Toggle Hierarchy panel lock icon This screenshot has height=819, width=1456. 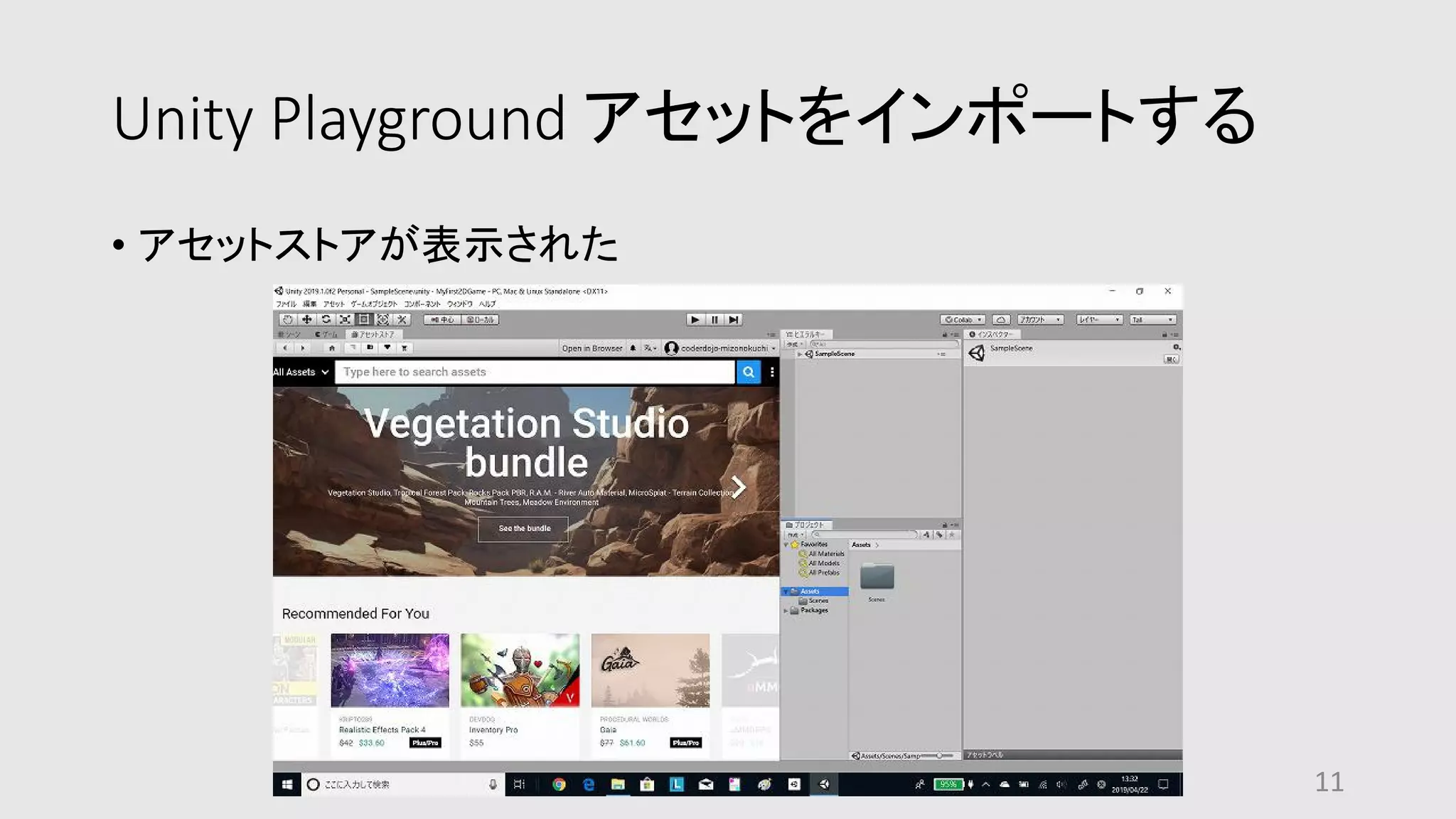tap(945, 335)
